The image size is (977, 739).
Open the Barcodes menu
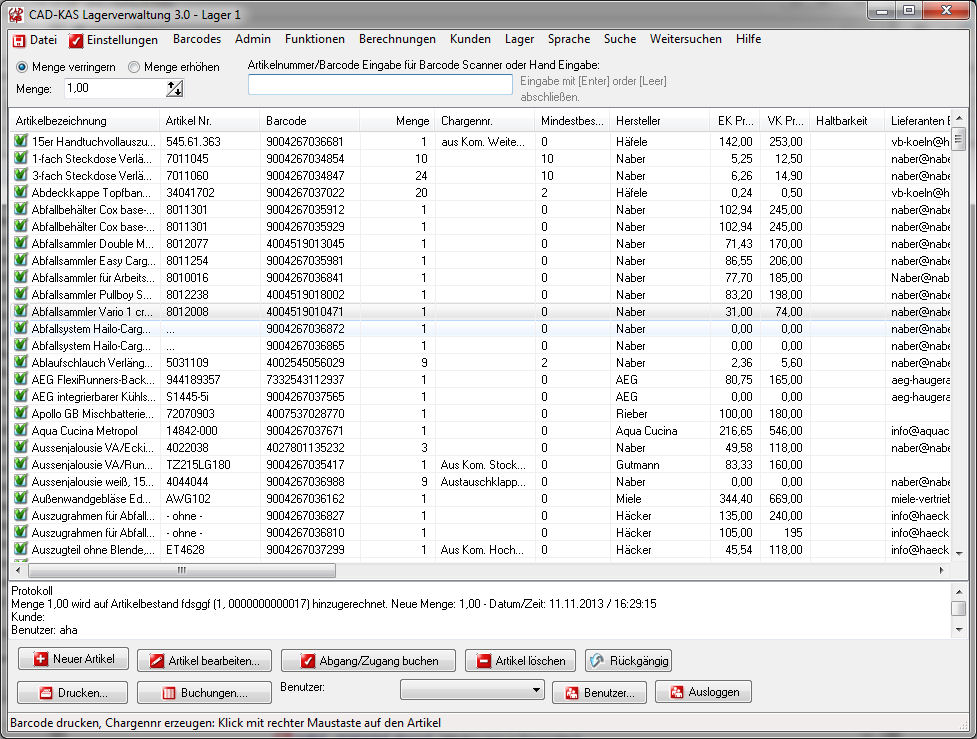click(x=197, y=40)
